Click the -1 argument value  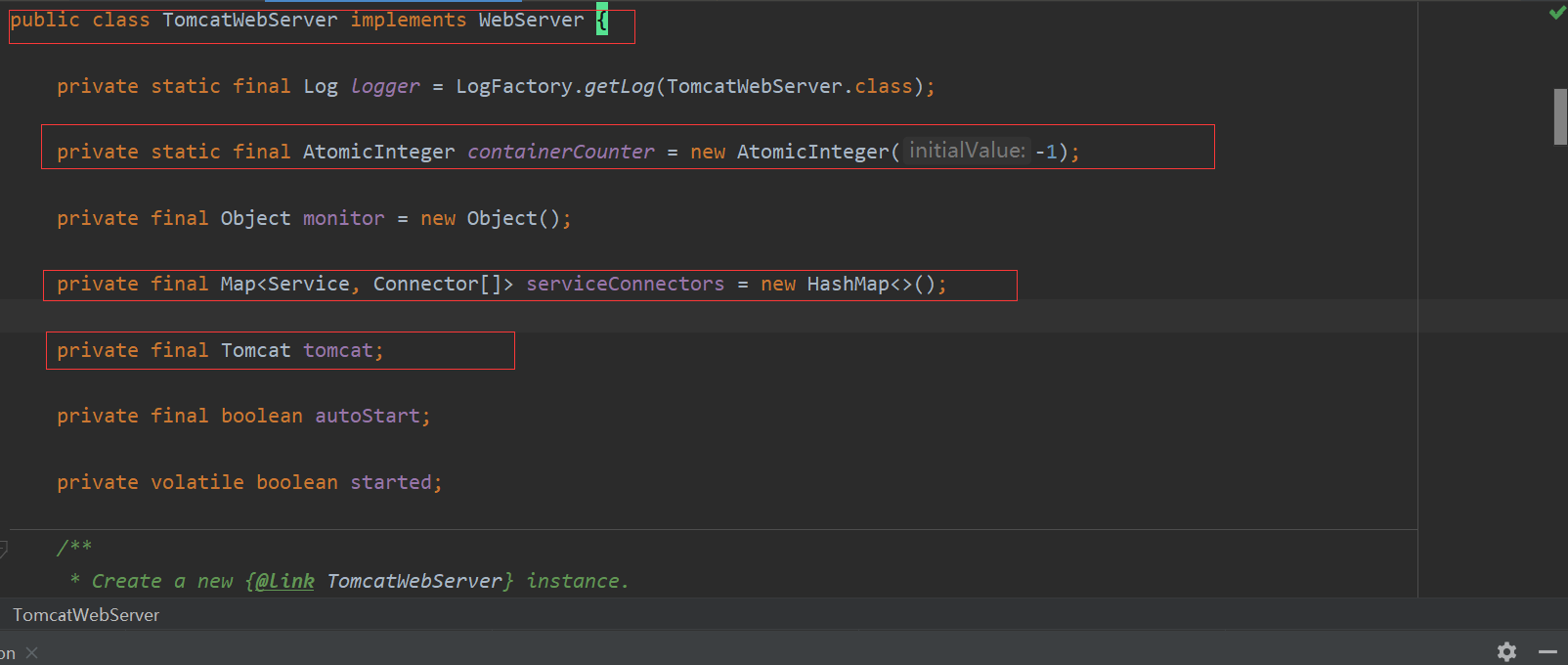tap(1047, 152)
